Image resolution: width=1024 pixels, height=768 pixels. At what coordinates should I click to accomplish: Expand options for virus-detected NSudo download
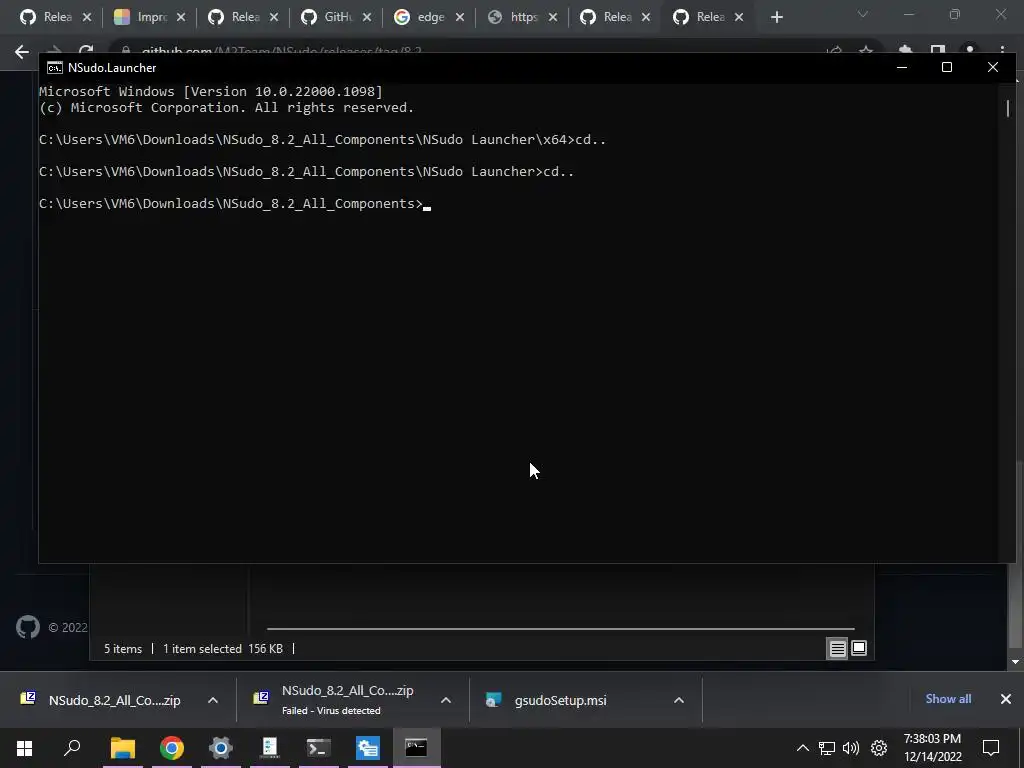click(x=446, y=700)
